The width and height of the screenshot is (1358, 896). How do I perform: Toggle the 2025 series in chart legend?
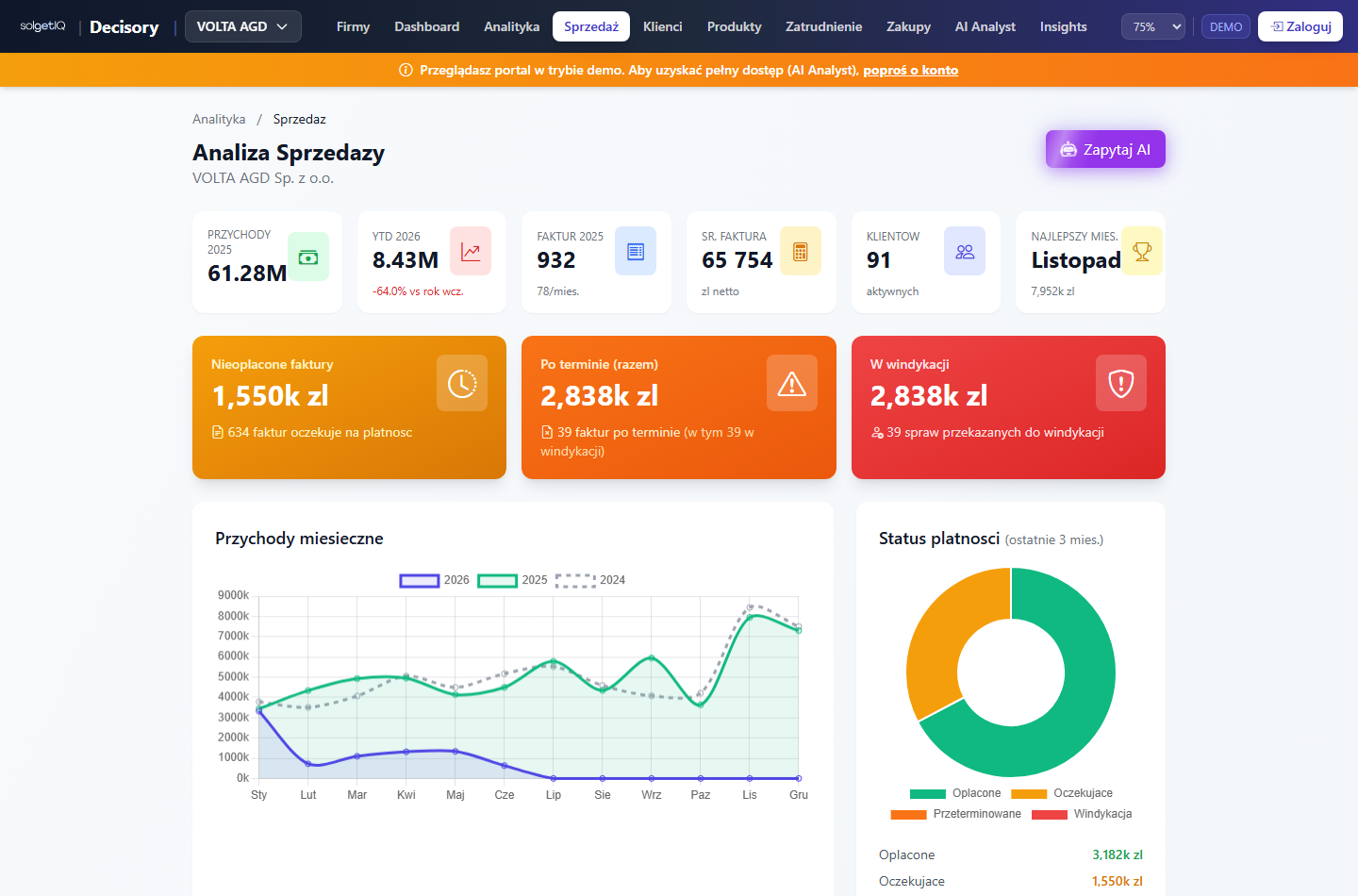tap(513, 580)
